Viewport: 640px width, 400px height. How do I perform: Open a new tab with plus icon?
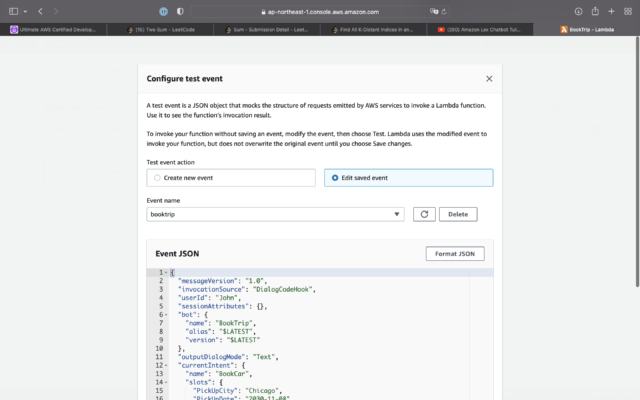tap(611, 11)
